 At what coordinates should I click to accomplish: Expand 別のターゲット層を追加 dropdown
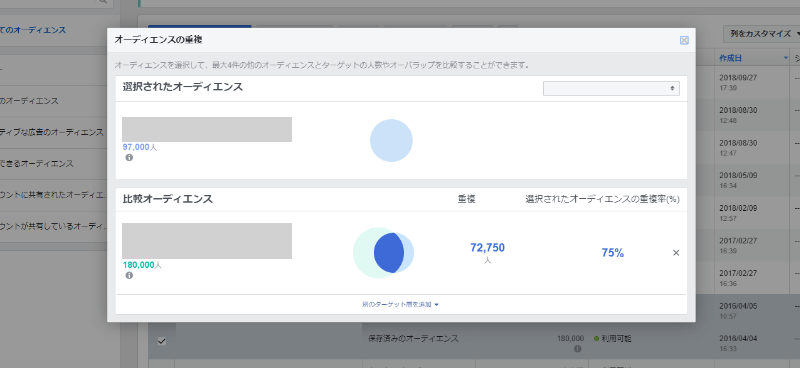[x=401, y=304]
